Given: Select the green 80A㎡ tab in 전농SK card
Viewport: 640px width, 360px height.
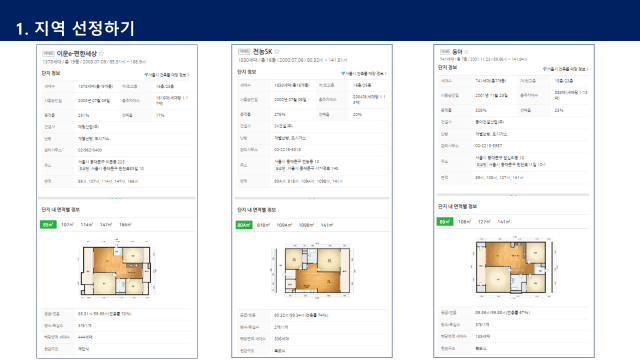Looking at the screenshot, I should [x=244, y=225].
